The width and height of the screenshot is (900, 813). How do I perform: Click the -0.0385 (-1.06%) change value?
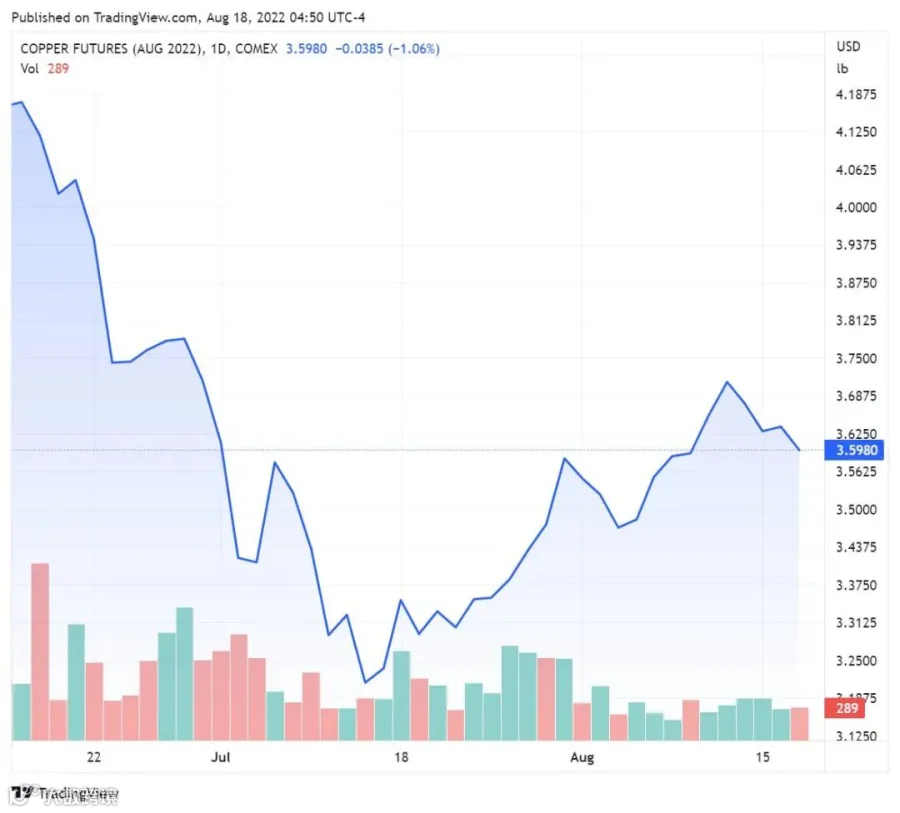[x=387, y=49]
